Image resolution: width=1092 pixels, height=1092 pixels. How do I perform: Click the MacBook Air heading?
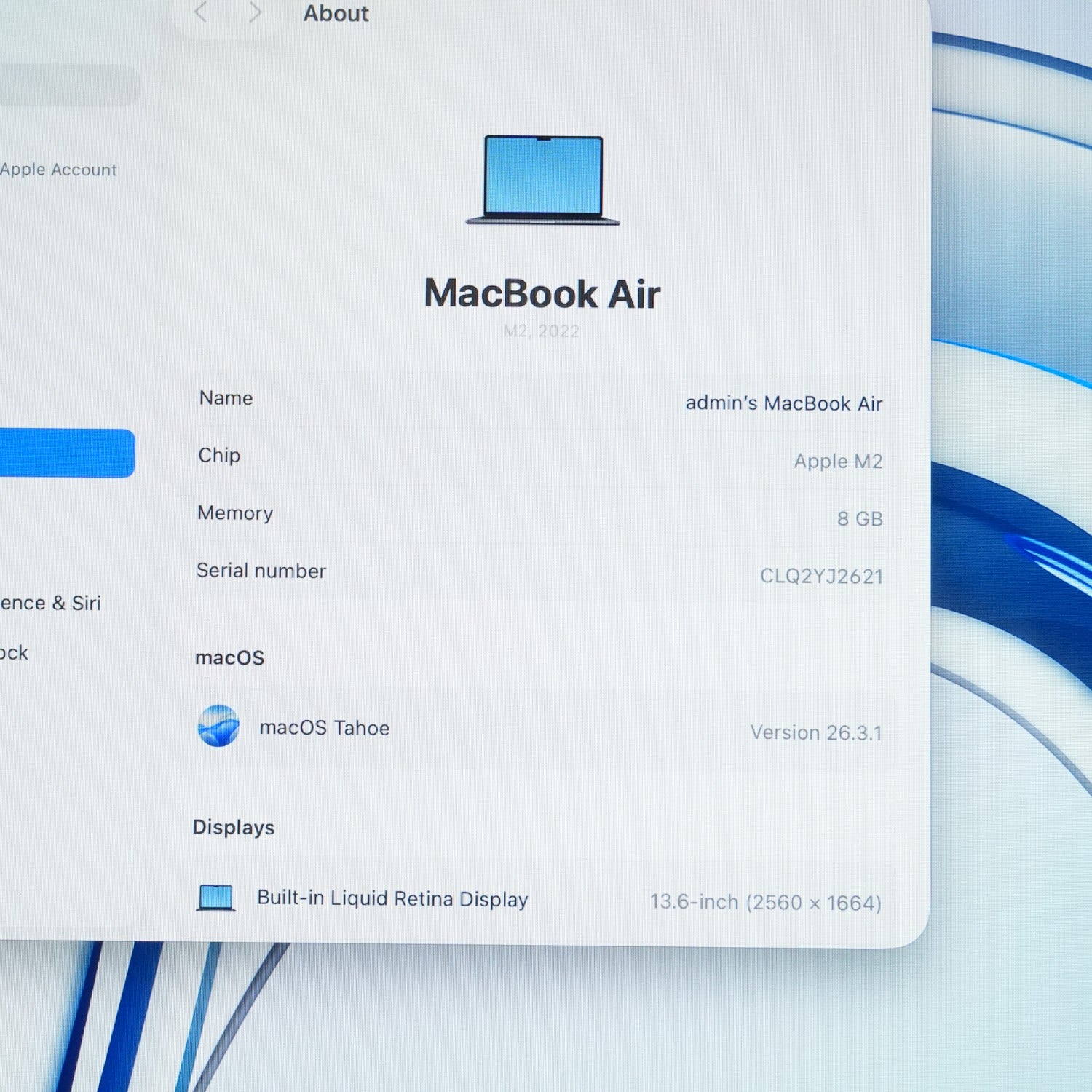tap(542, 293)
